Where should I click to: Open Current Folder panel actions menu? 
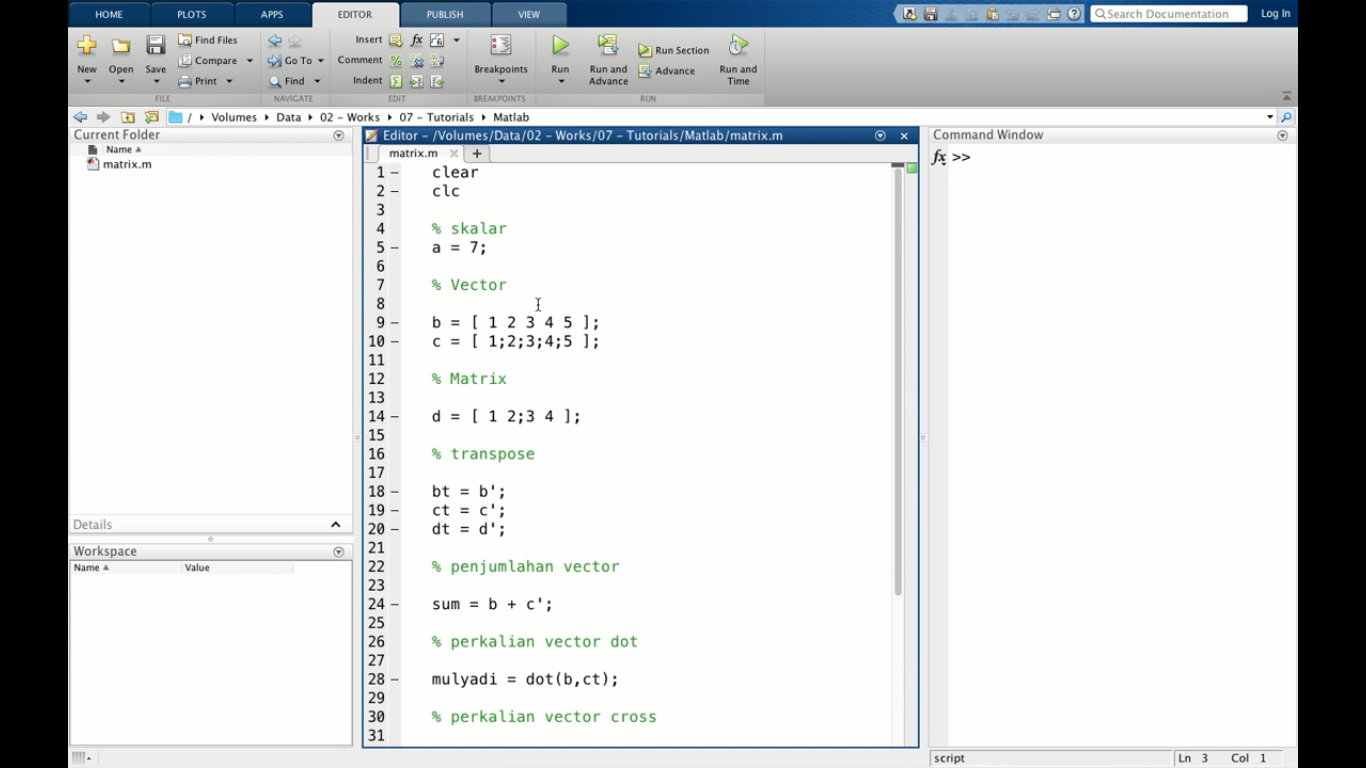pos(339,135)
